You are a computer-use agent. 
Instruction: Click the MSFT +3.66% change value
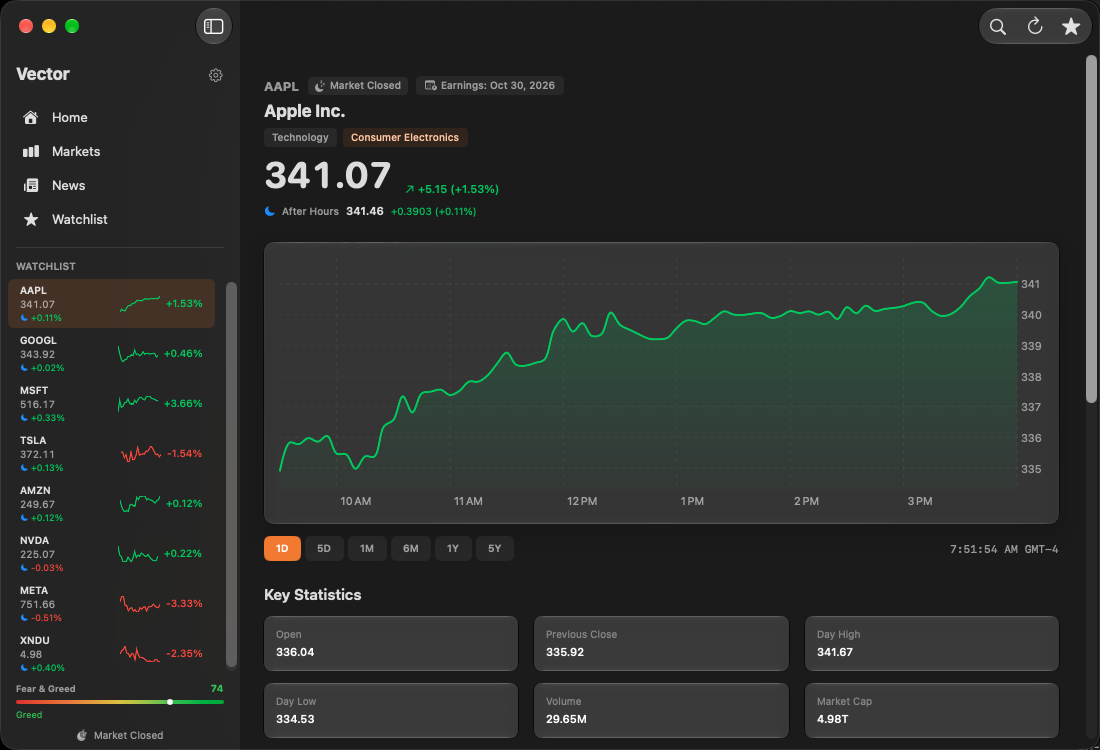[183, 403]
